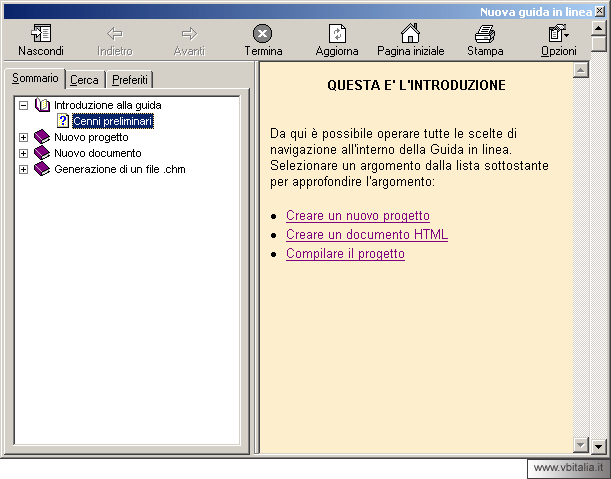Viewport: 611px width, 479px height.
Task: Switch to the Sommario tab
Action: (x=35, y=78)
